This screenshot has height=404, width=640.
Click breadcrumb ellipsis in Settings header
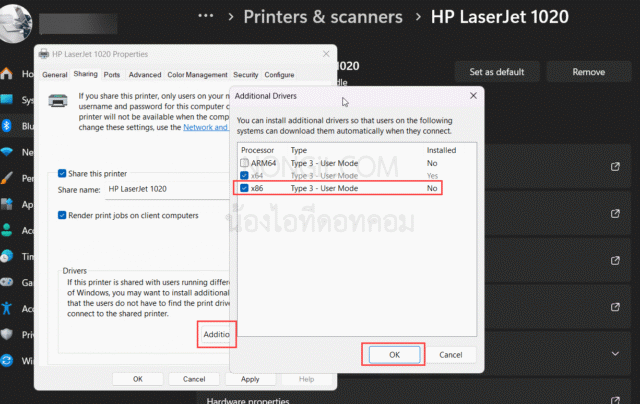click(206, 16)
